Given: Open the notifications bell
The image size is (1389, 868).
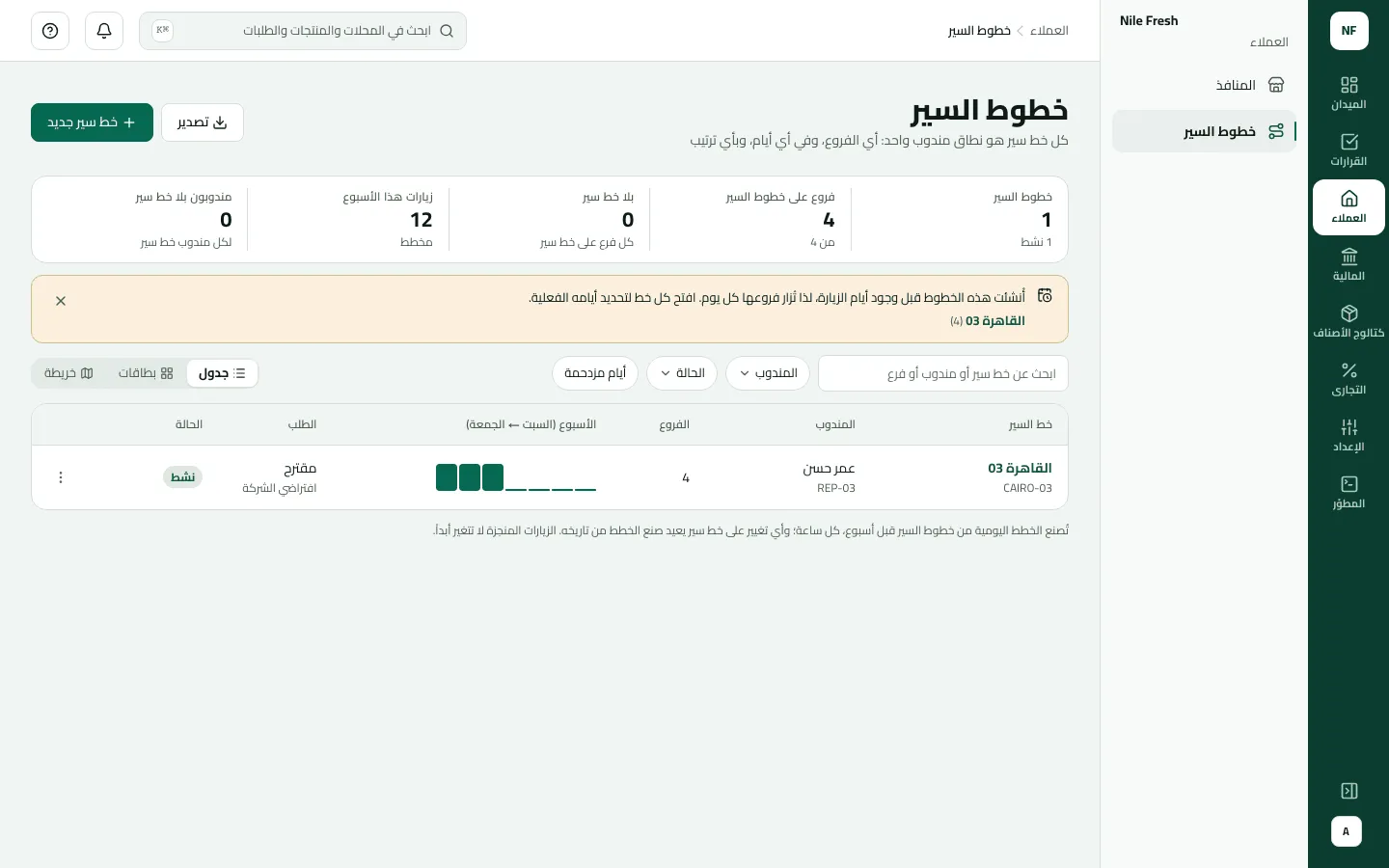Looking at the screenshot, I should pos(104,31).
